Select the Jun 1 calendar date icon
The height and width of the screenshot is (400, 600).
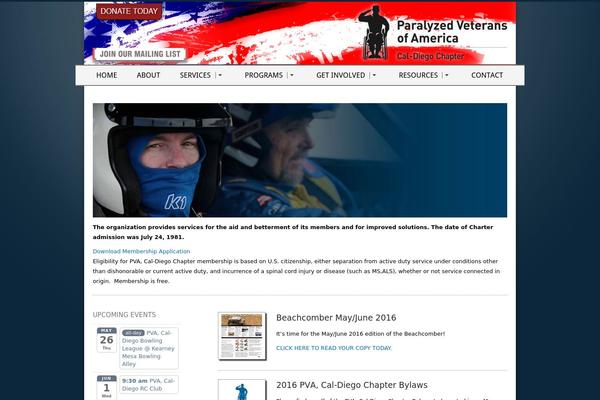click(106, 387)
